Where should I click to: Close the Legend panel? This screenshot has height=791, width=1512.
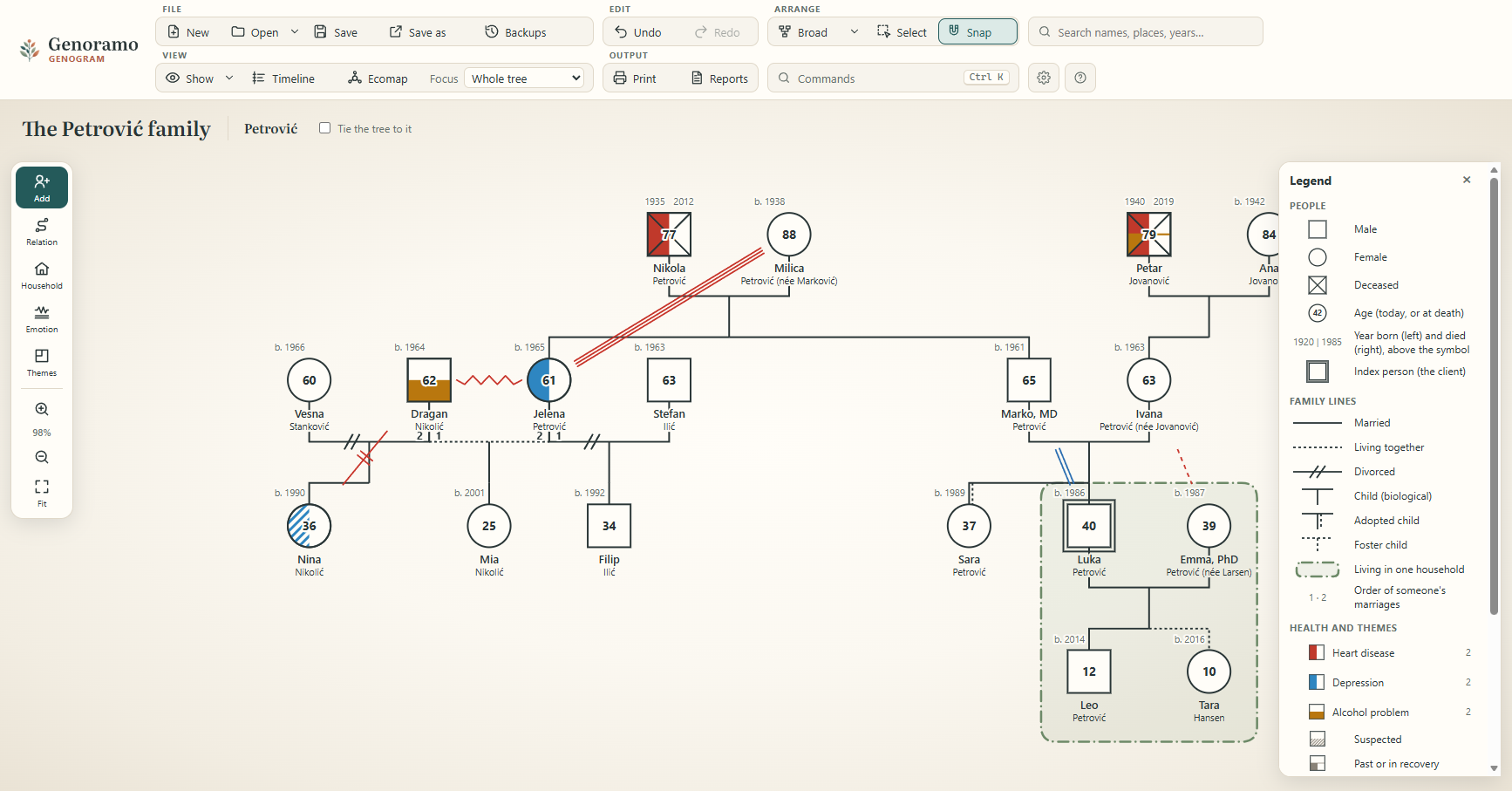1467,180
